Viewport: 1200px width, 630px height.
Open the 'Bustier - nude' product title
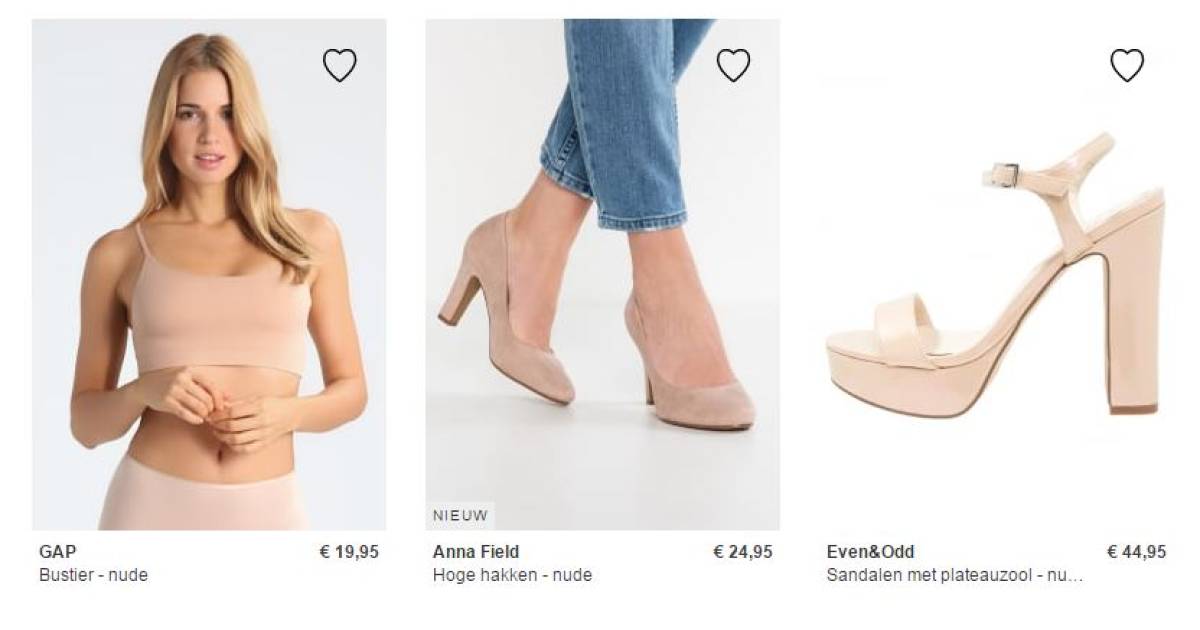tap(93, 575)
